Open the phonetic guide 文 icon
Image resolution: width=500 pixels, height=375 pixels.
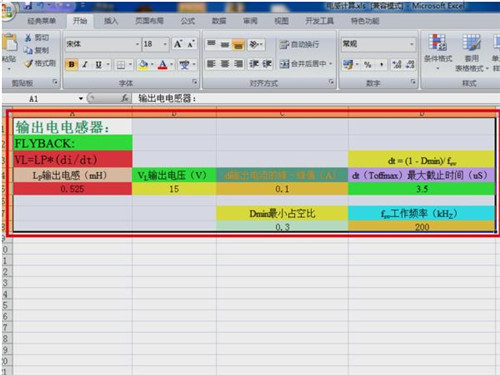point(184,64)
